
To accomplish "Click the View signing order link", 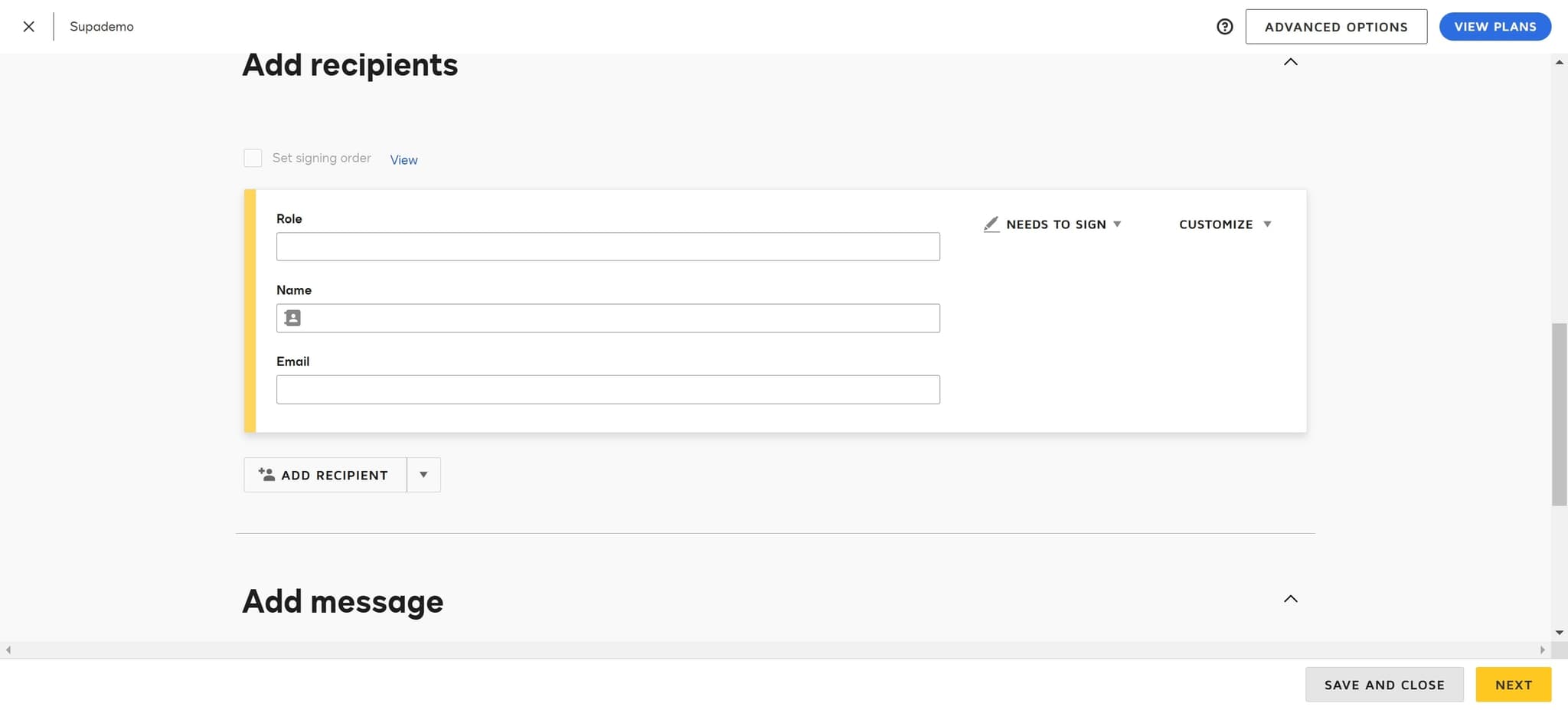I will [x=403, y=160].
